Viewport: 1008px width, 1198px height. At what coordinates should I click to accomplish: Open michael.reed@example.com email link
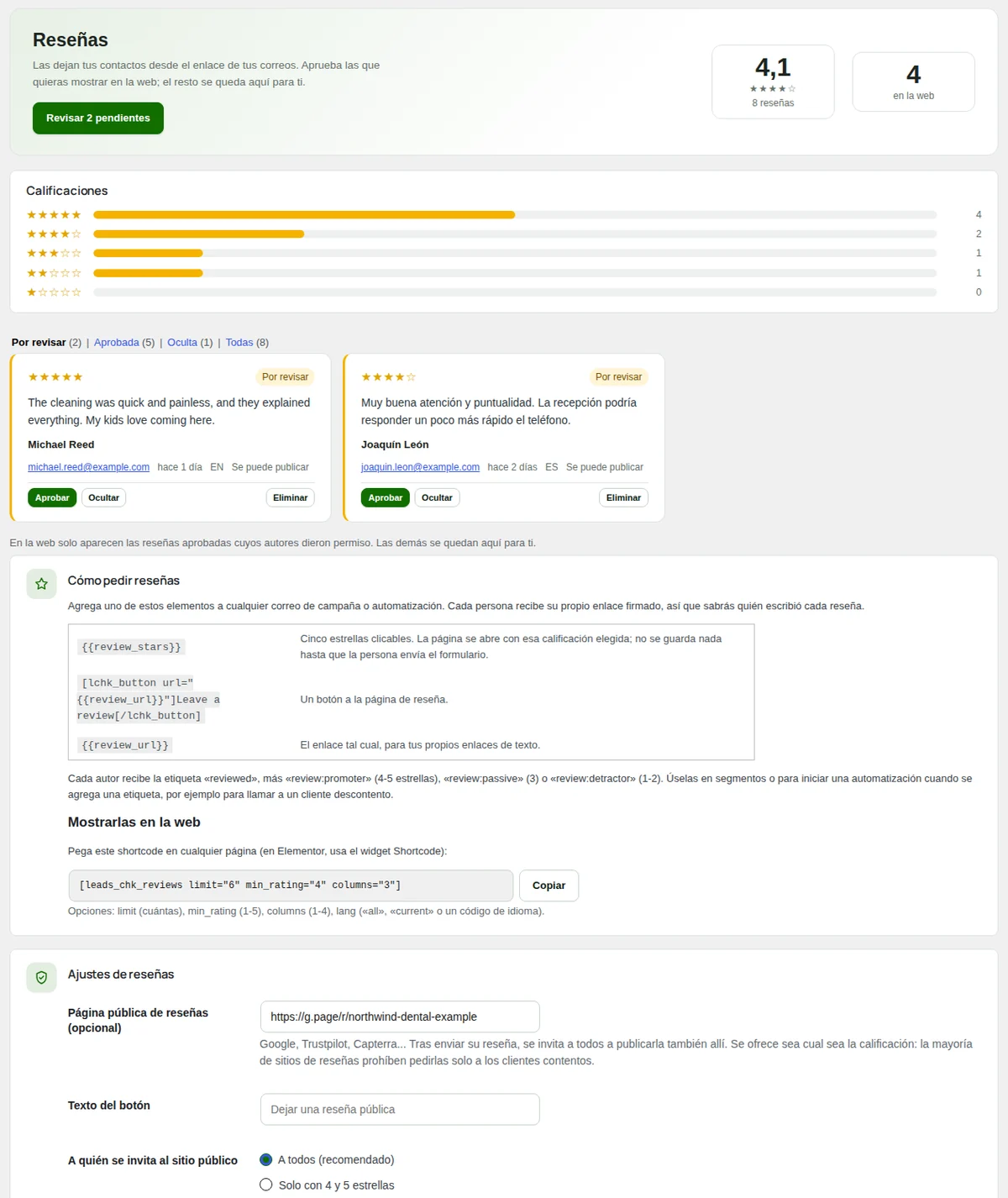click(89, 467)
